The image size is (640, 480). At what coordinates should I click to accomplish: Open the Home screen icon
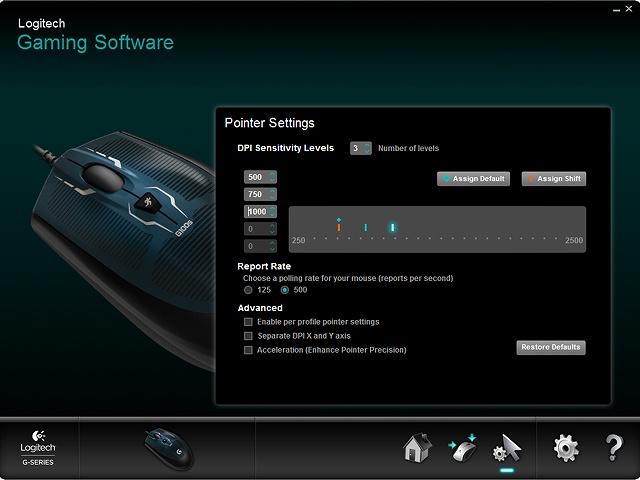[417, 448]
